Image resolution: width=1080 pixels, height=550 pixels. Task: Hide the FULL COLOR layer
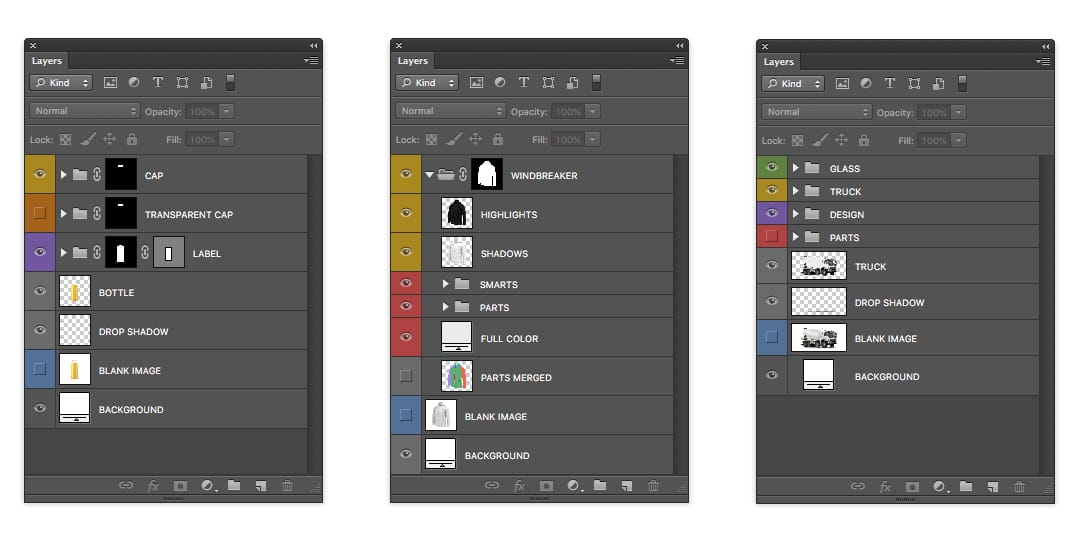(x=406, y=337)
